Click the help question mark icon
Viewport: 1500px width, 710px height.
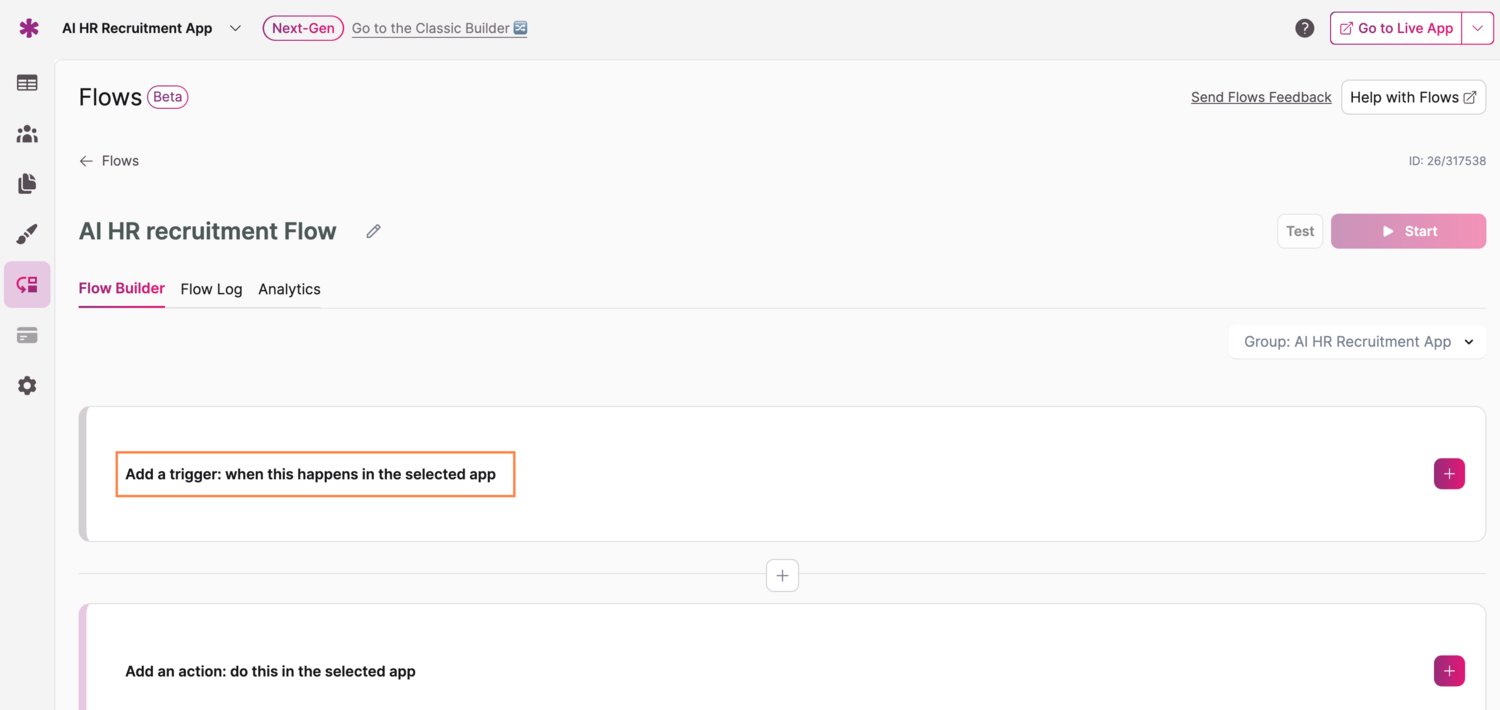(1304, 28)
